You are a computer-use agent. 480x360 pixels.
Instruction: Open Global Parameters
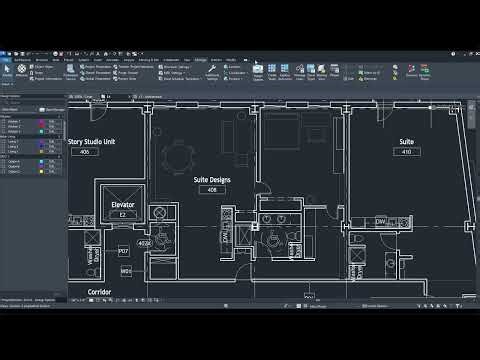[95, 79]
